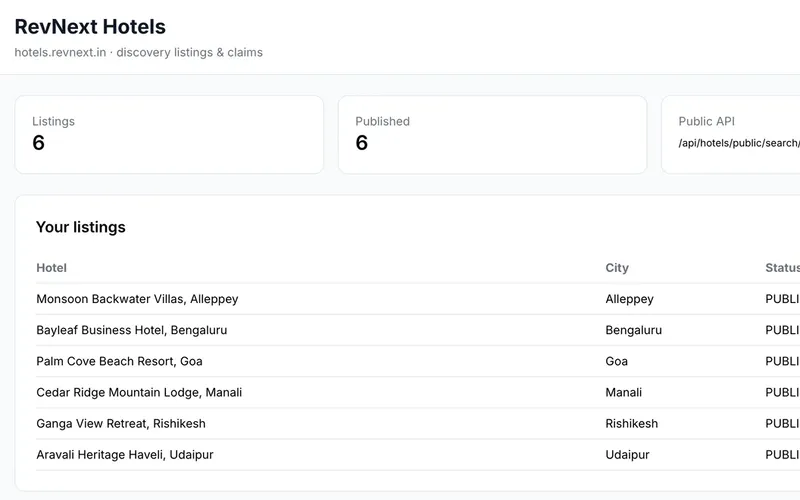The height and width of the screenshot is (500, 800).
Task: Click the Status column header
Action: pyautogui.click(x=782, y=268)
